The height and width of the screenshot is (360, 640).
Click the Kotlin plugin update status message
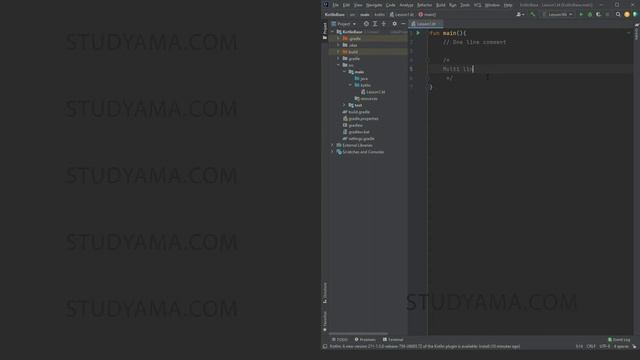pos(425,347)
